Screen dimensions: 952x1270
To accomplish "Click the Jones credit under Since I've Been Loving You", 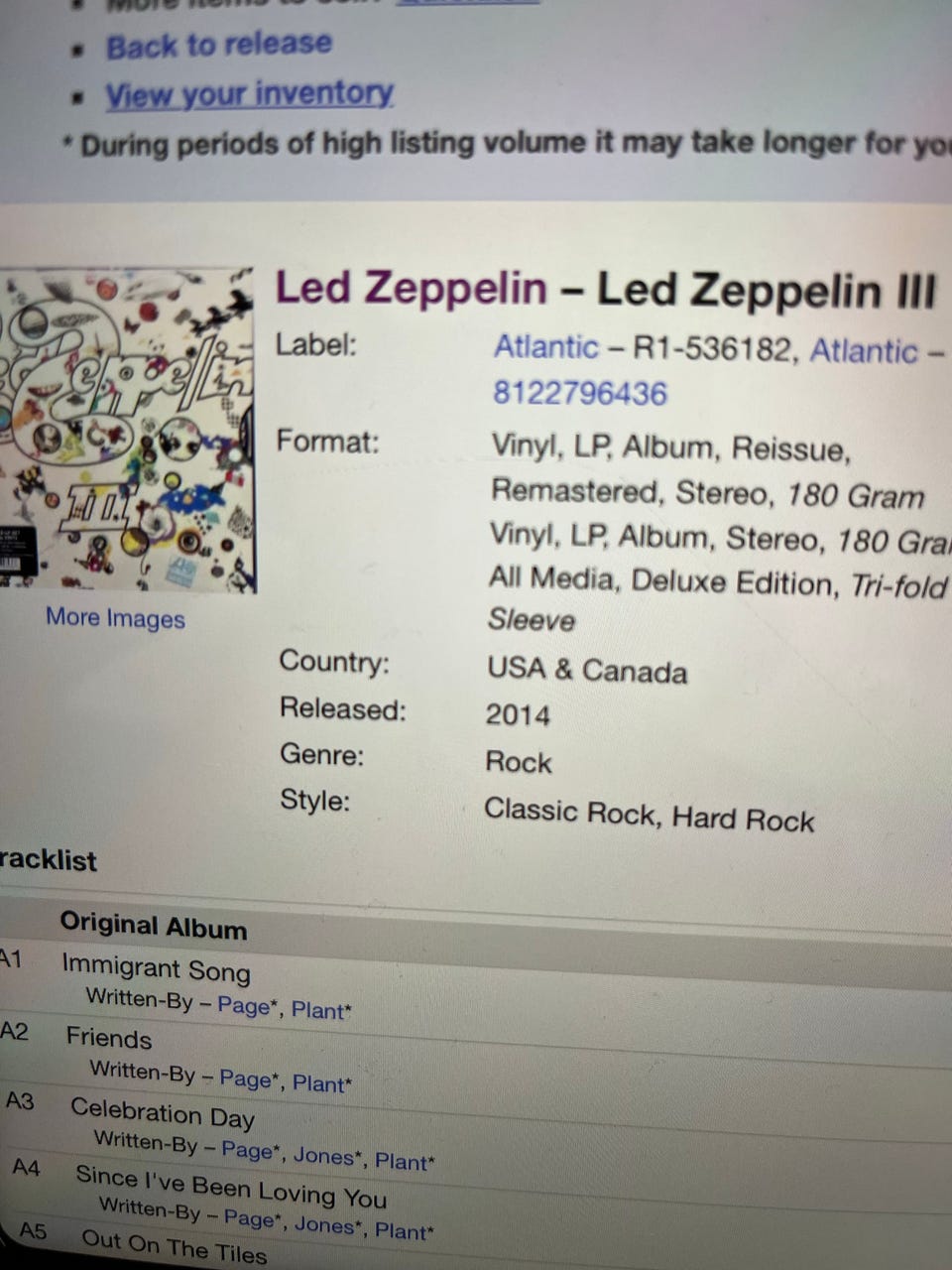I will coord(324,1224).
